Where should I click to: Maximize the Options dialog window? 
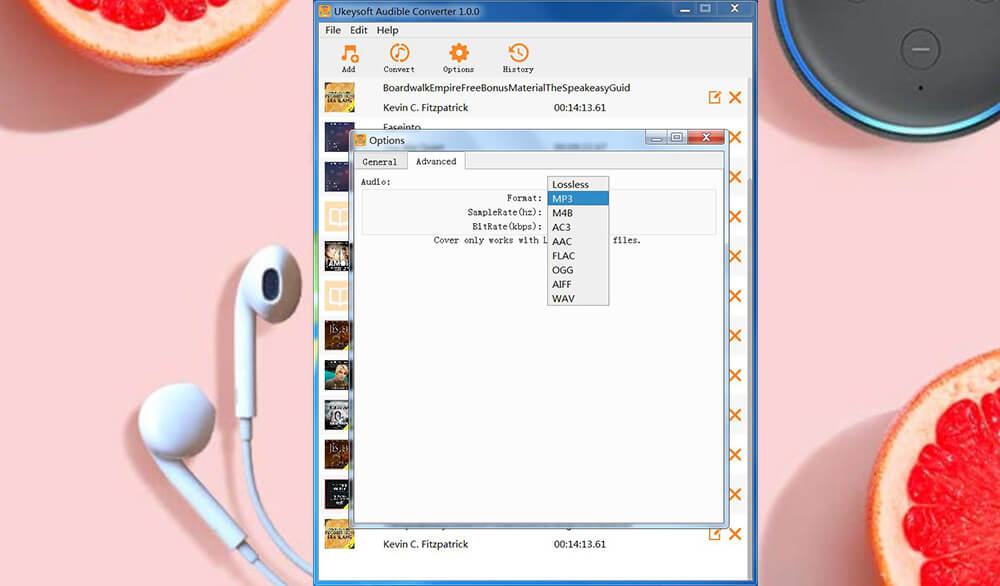tap(677, 137)
